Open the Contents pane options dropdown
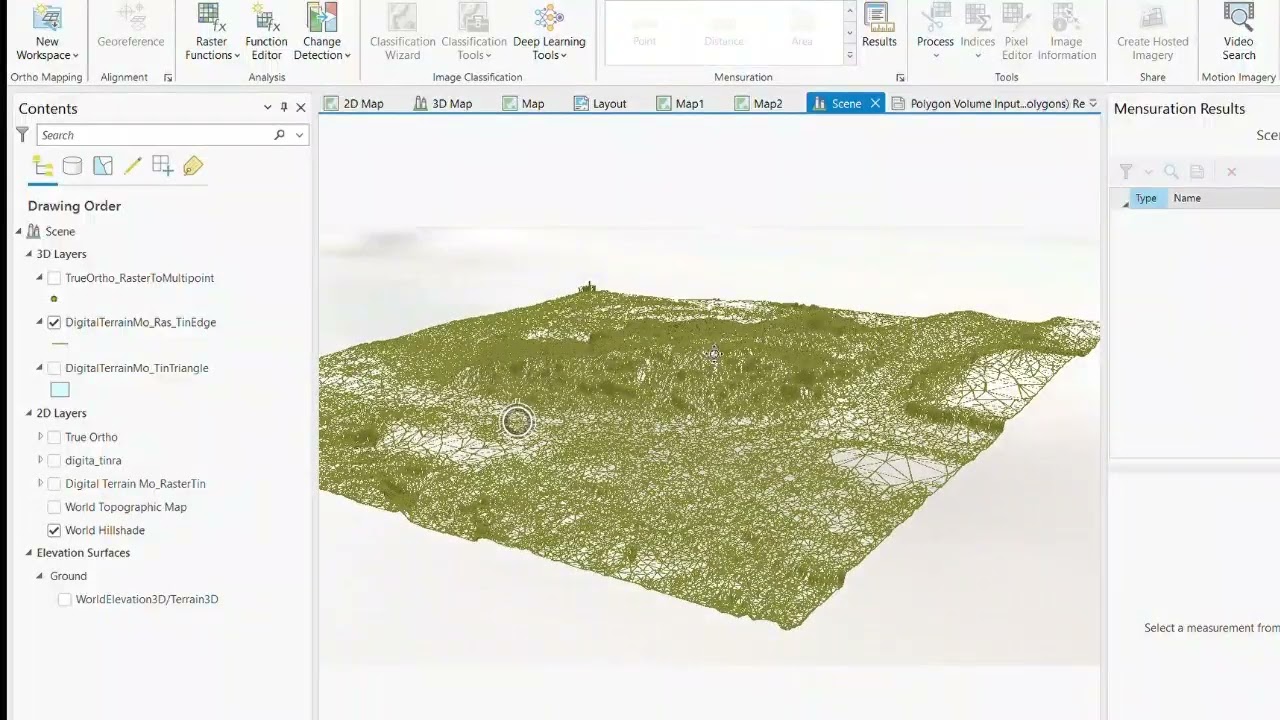 click(x=267, y=108)
